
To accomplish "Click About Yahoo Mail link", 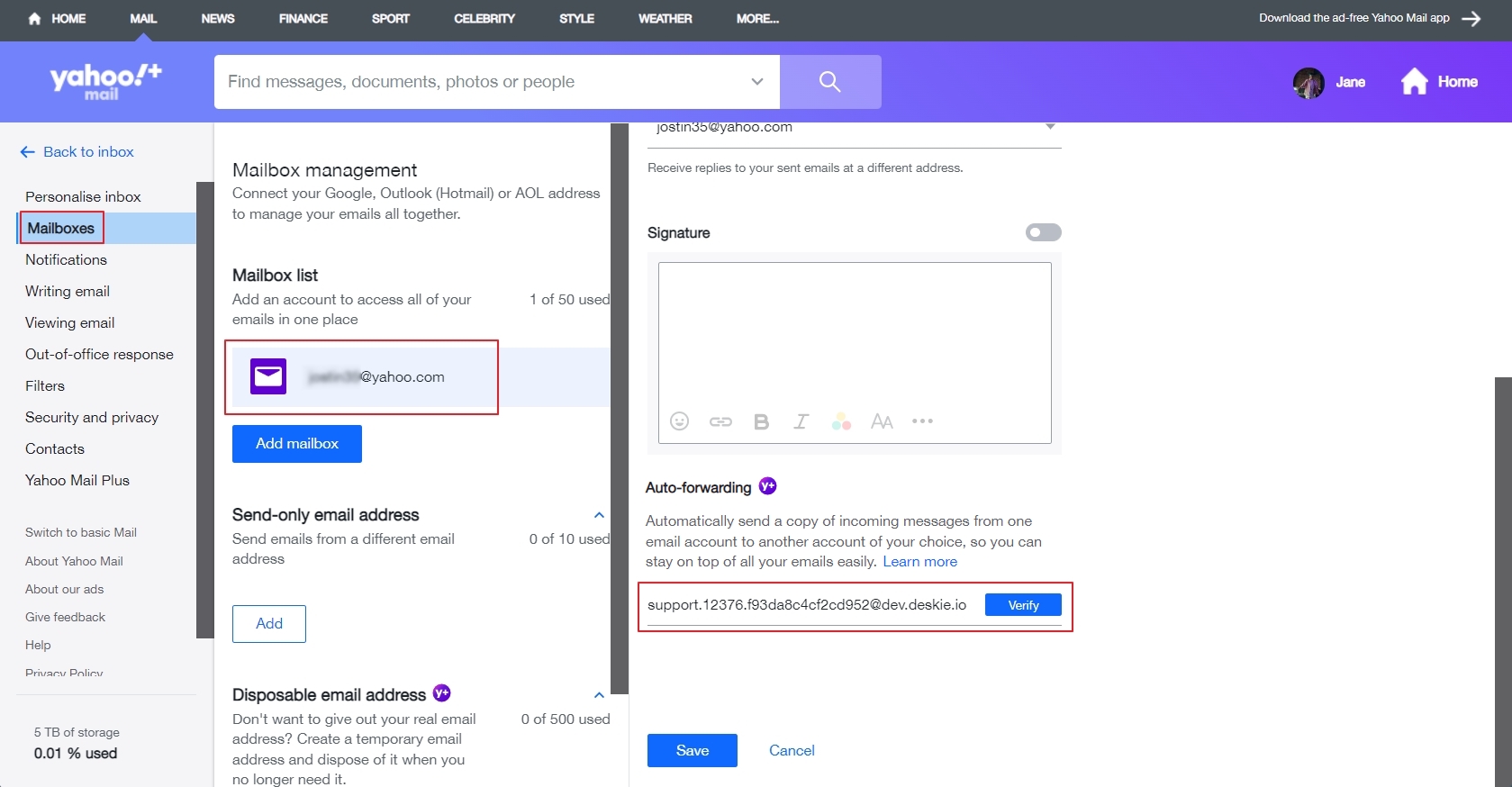I will (x=74, y=561).
